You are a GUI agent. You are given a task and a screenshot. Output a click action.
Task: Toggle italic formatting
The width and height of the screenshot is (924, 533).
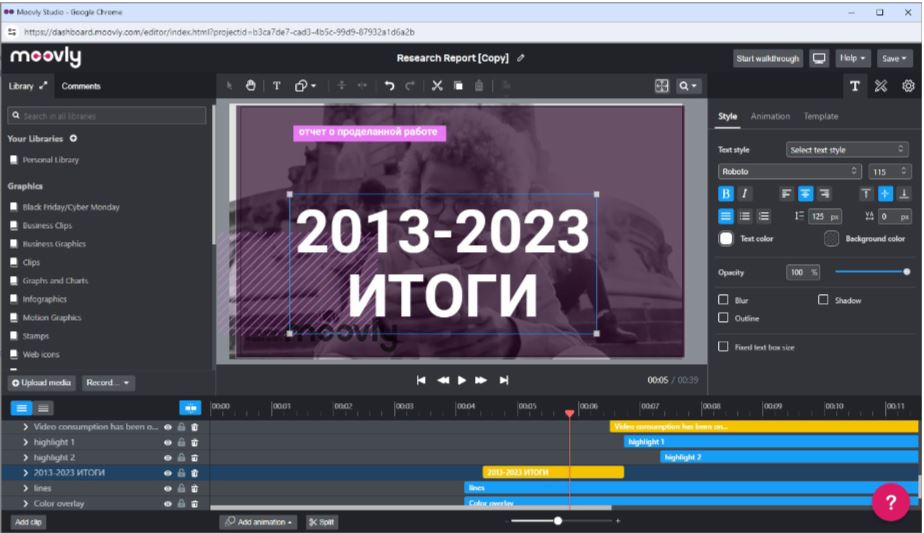coord(744,193)
